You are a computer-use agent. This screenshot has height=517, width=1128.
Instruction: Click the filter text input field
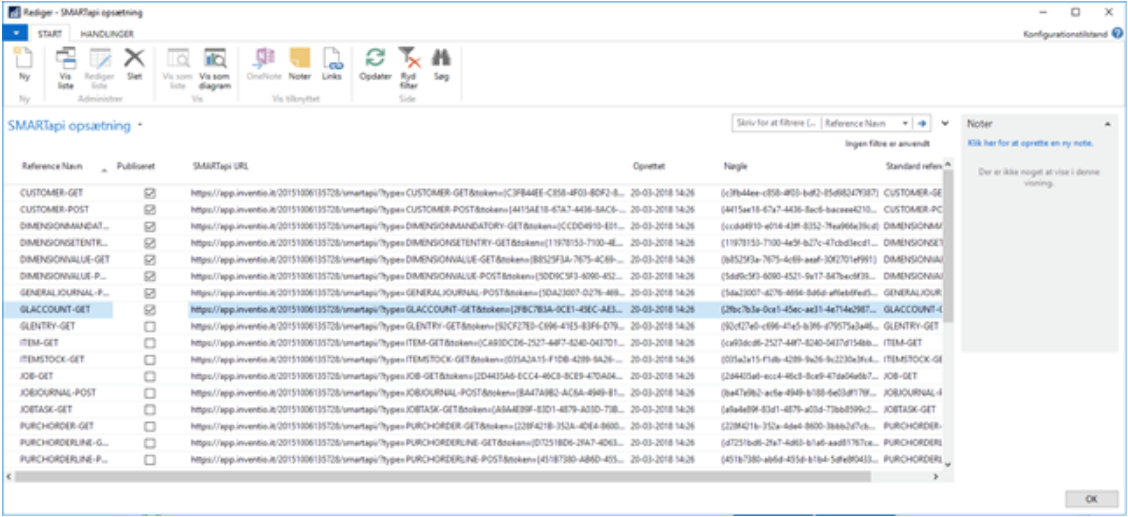(x=776, y=123)
